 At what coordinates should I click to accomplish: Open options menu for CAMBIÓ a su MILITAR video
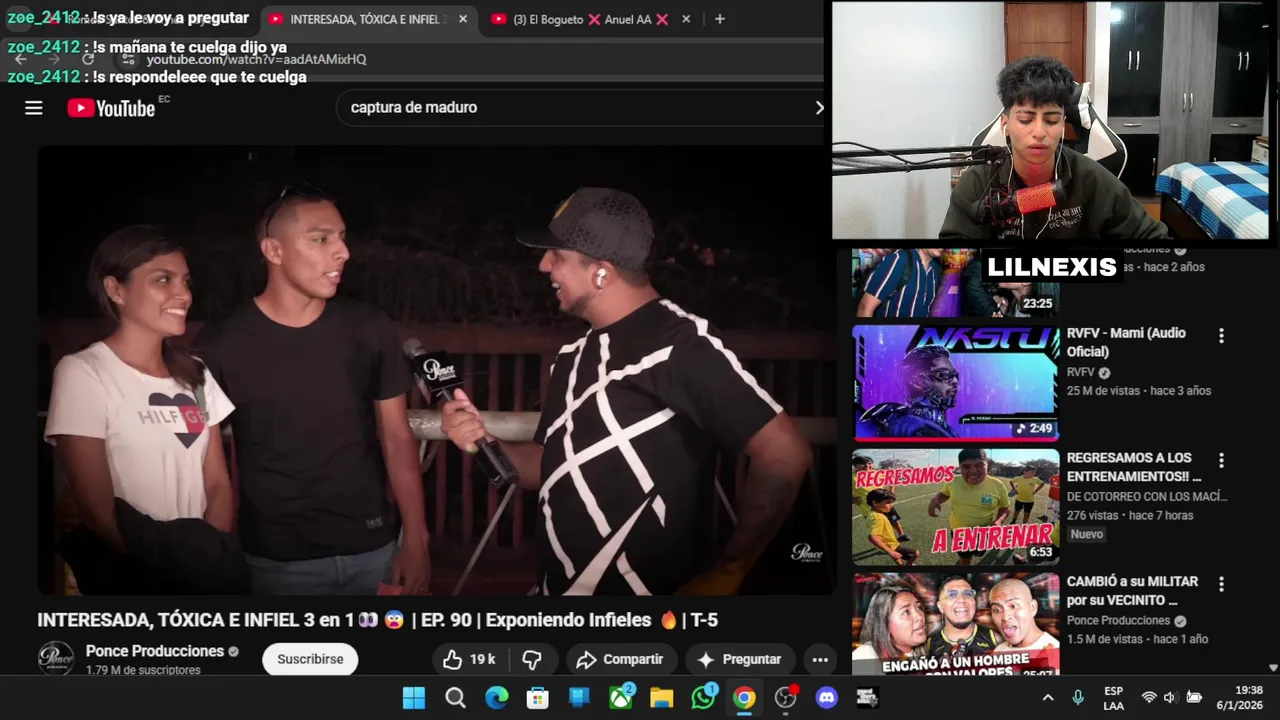[x=1221, y=584]
